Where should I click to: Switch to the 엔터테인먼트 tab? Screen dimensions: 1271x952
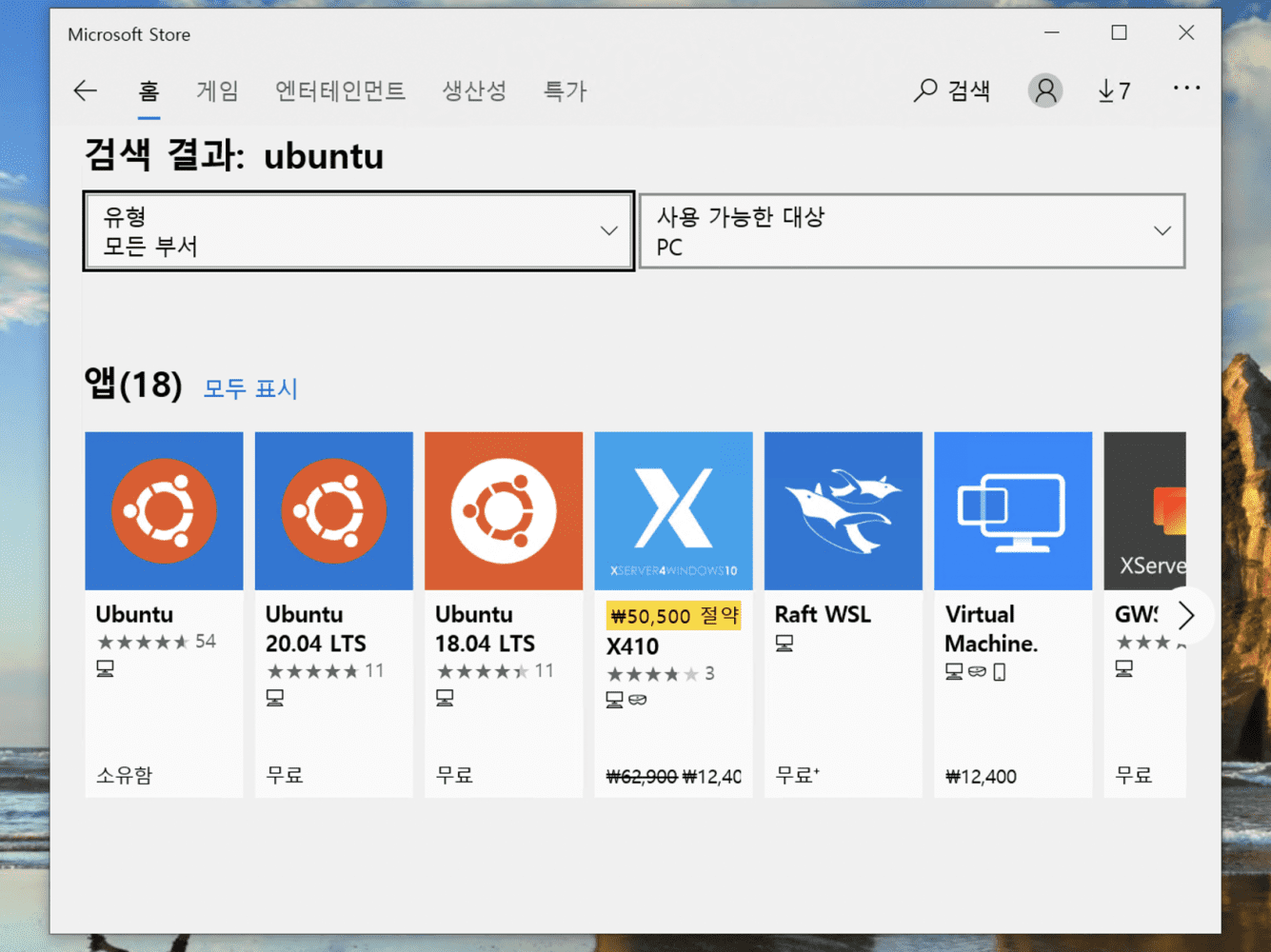[340, 91]
